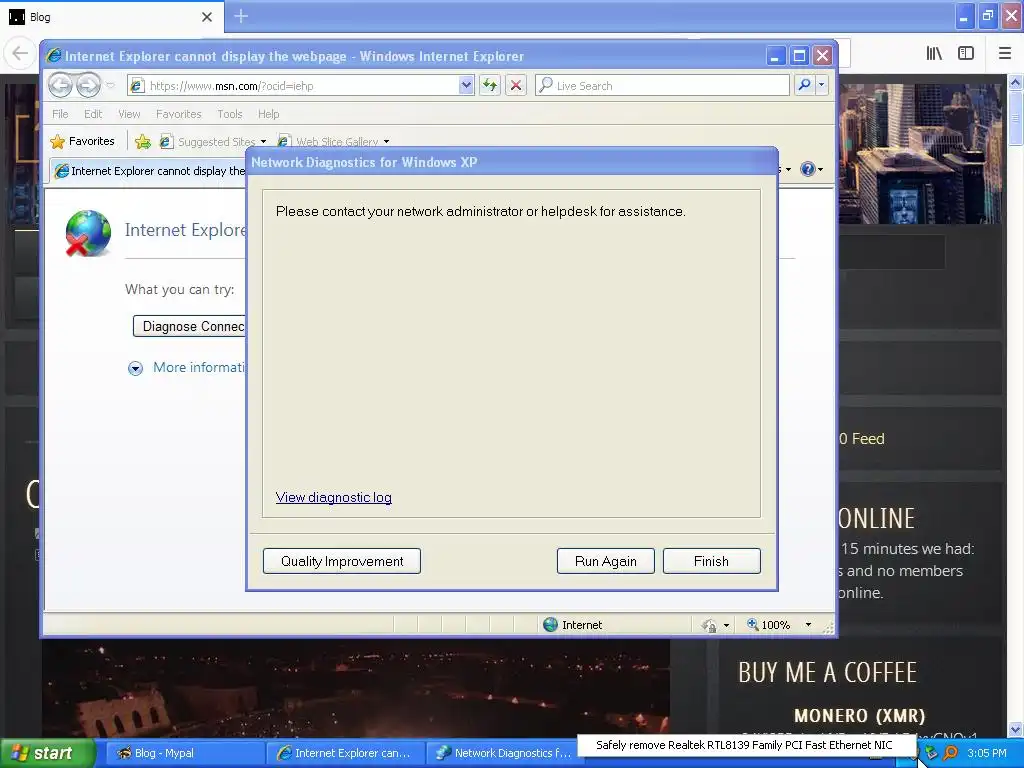
Task: Click the Add to Favorites Bar icon
Action: click(142, 141)
